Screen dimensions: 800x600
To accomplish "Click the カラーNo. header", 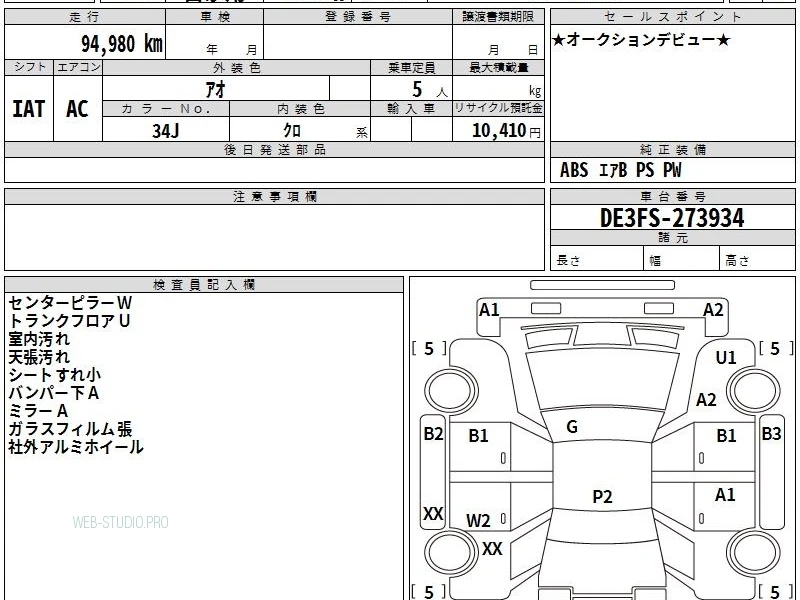I will click(166, 109).
